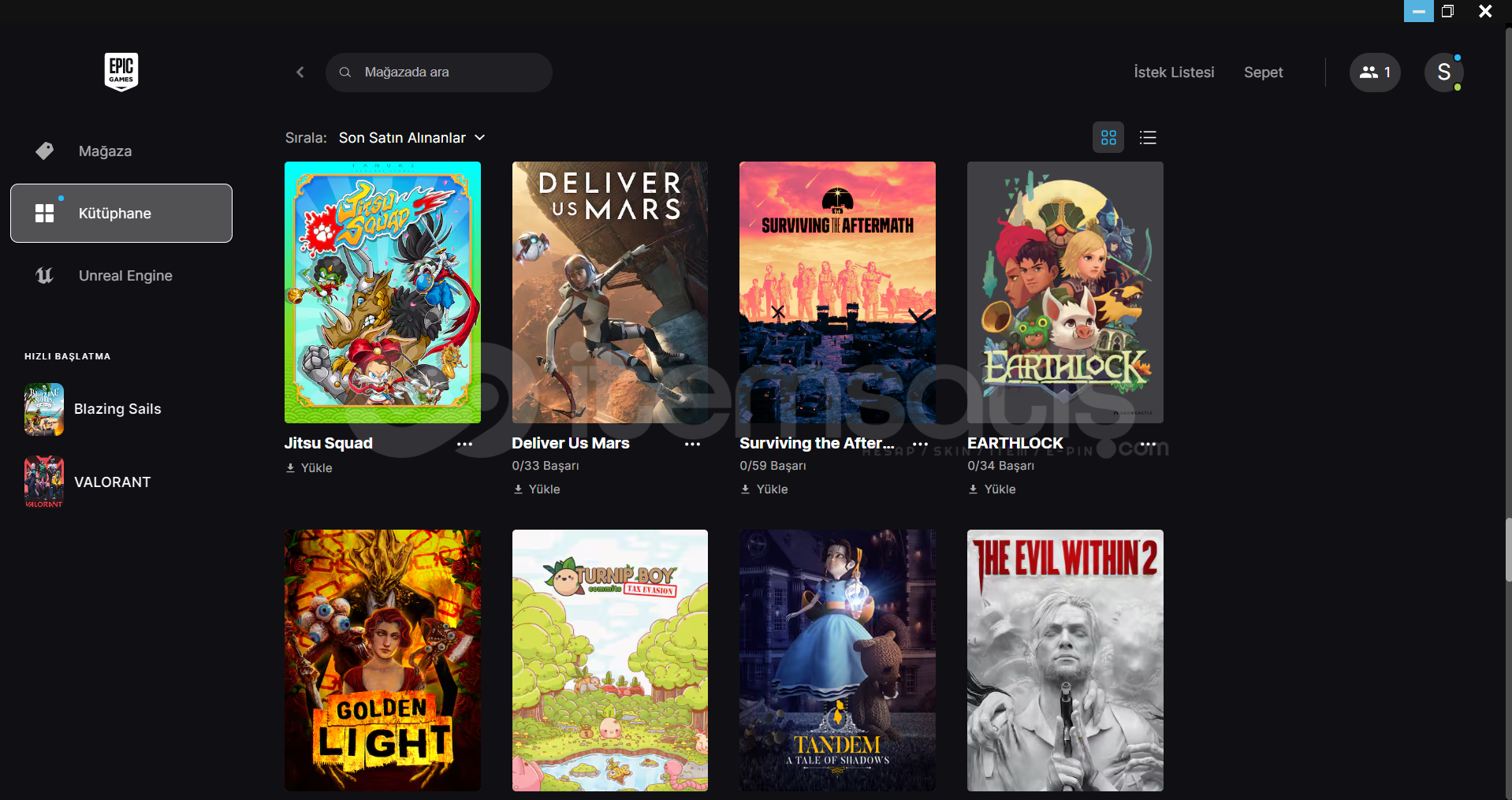Launch VALORANT from quick launch
1512x800 pixels.
tap(112, 482)
